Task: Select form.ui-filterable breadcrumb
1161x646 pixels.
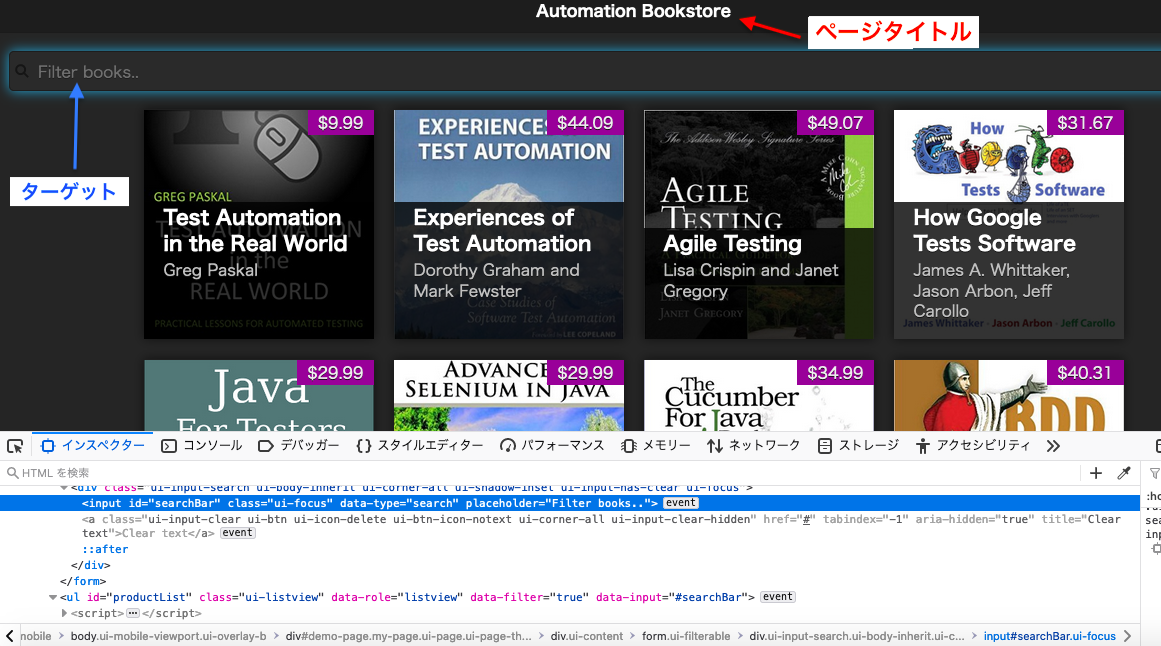Action: 686,636
